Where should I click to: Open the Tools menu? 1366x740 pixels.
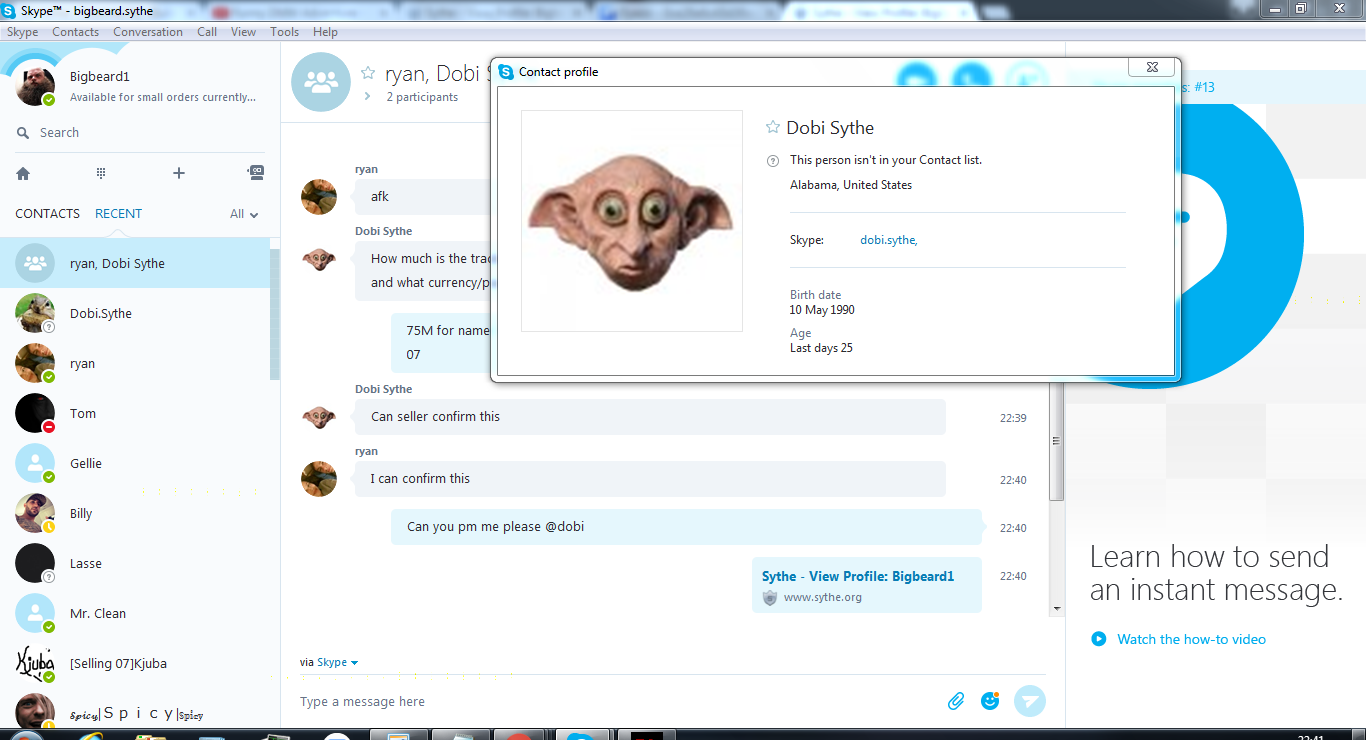[x=285, y=32]
